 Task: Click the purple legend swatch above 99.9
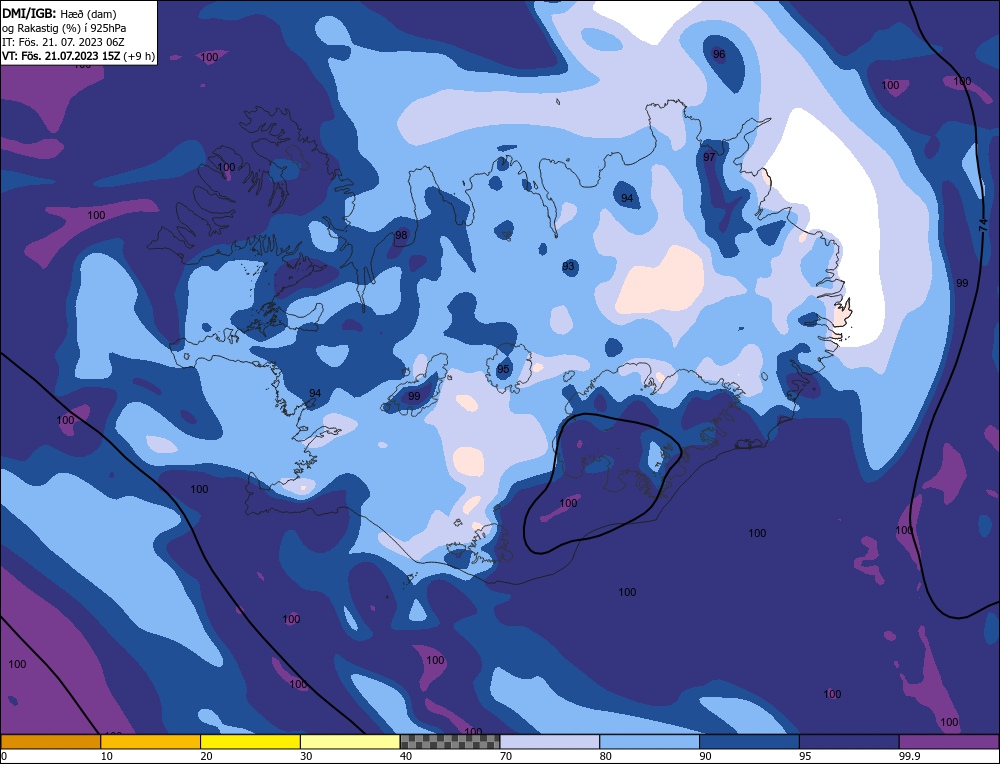point(949,742)
